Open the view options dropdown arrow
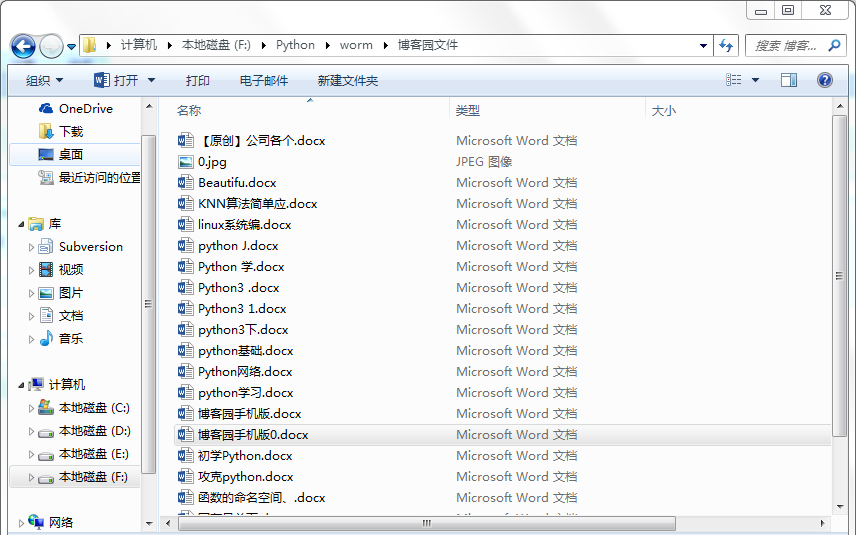The image size is (856, 535). [756, 80]
